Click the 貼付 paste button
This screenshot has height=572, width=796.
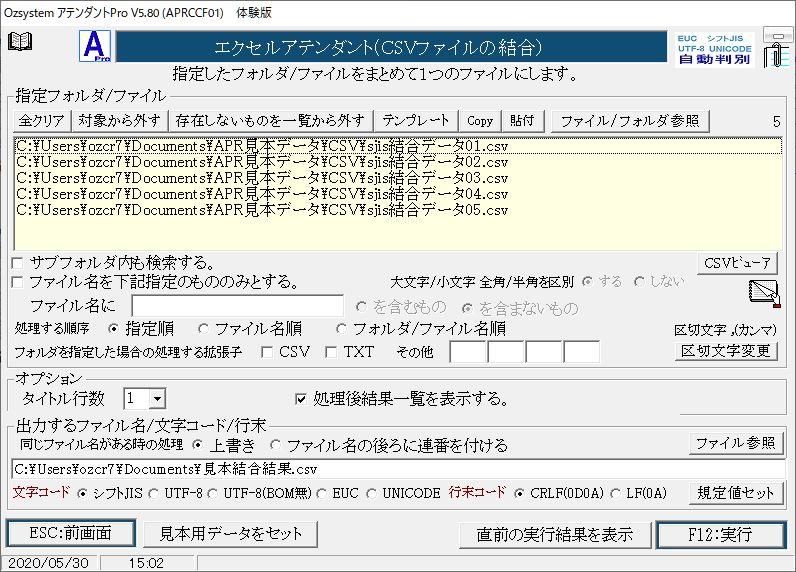pyautogui.click(x=522, y=121)
